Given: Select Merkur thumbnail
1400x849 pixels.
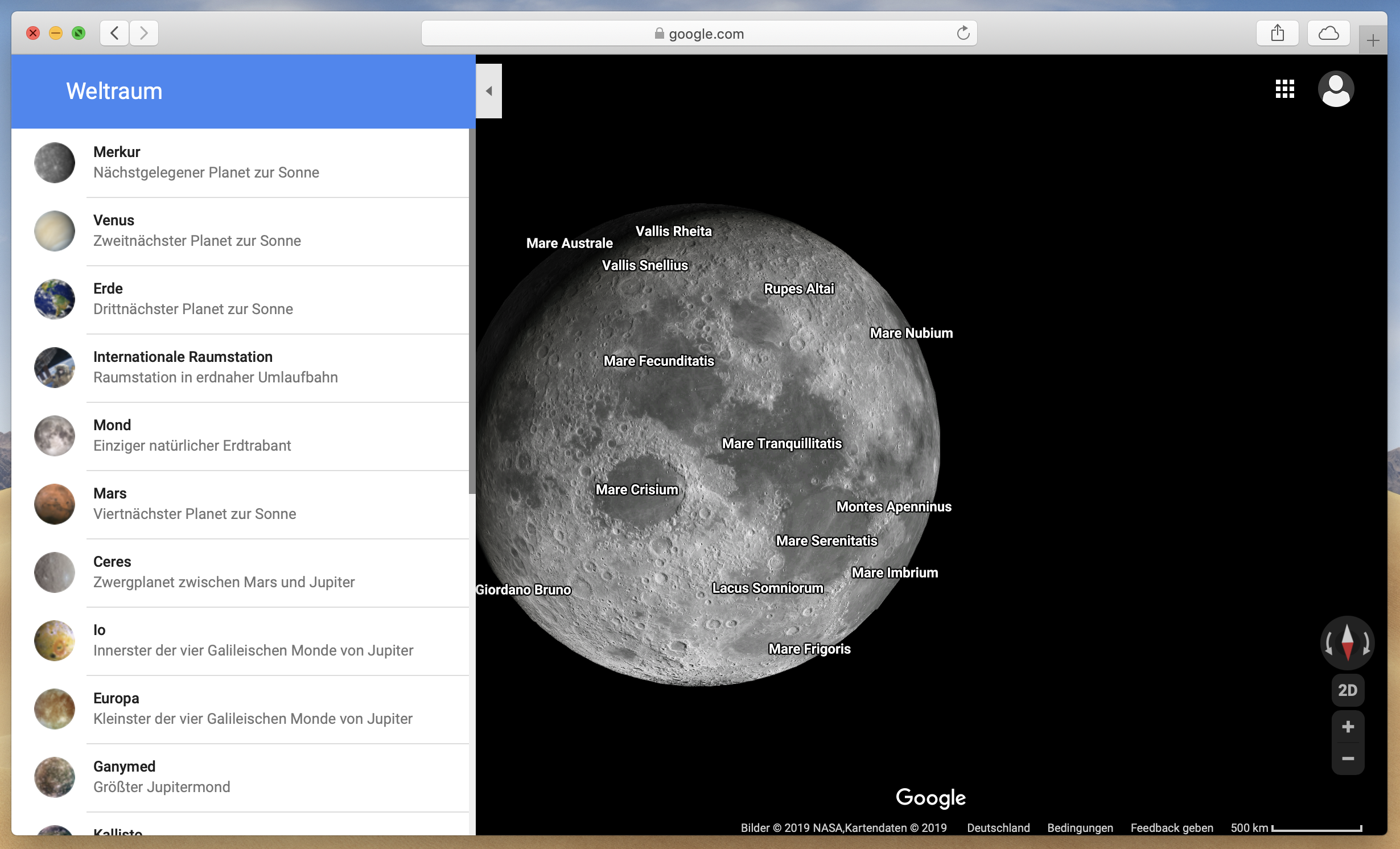Looking at the screenshot, I should point(55,163).
